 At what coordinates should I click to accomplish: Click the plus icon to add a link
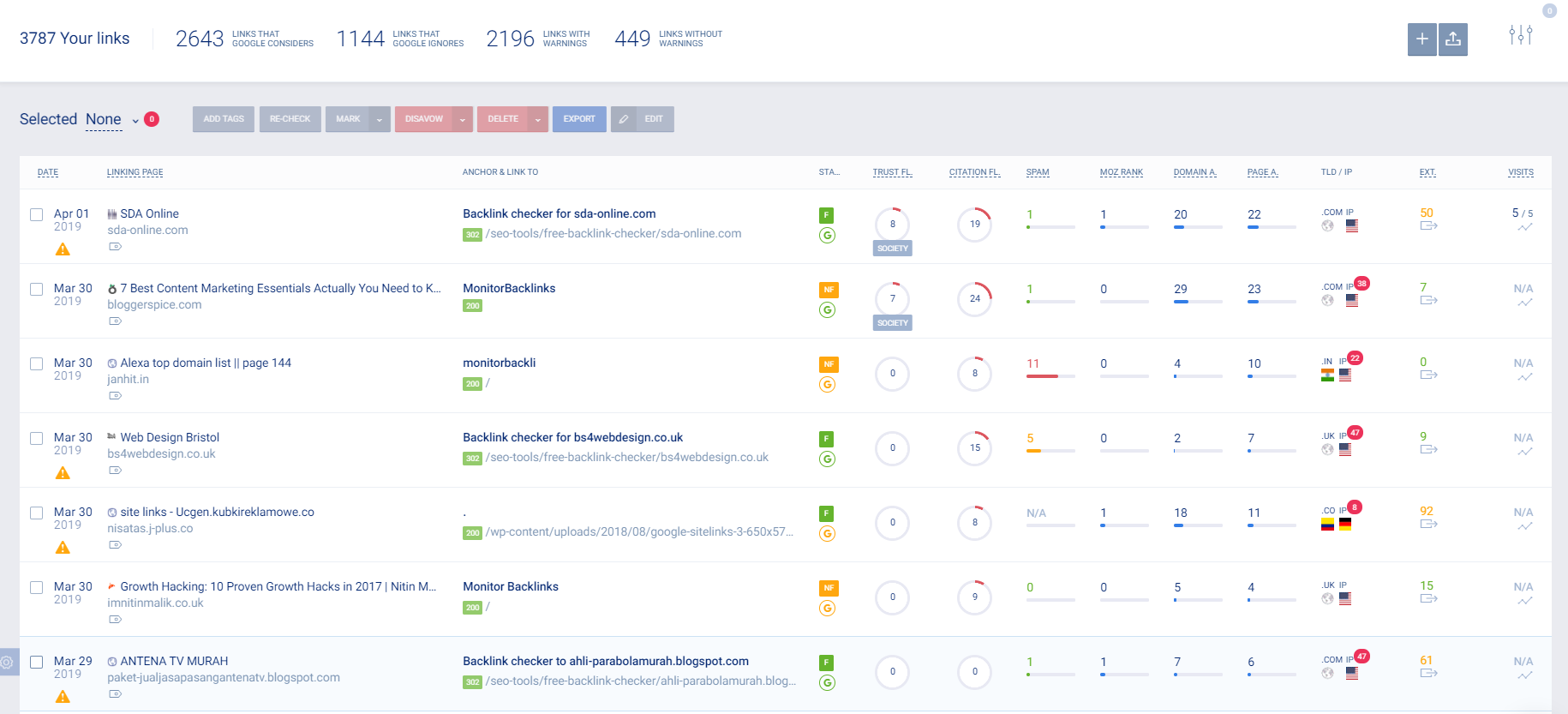tap(1421, 39)
